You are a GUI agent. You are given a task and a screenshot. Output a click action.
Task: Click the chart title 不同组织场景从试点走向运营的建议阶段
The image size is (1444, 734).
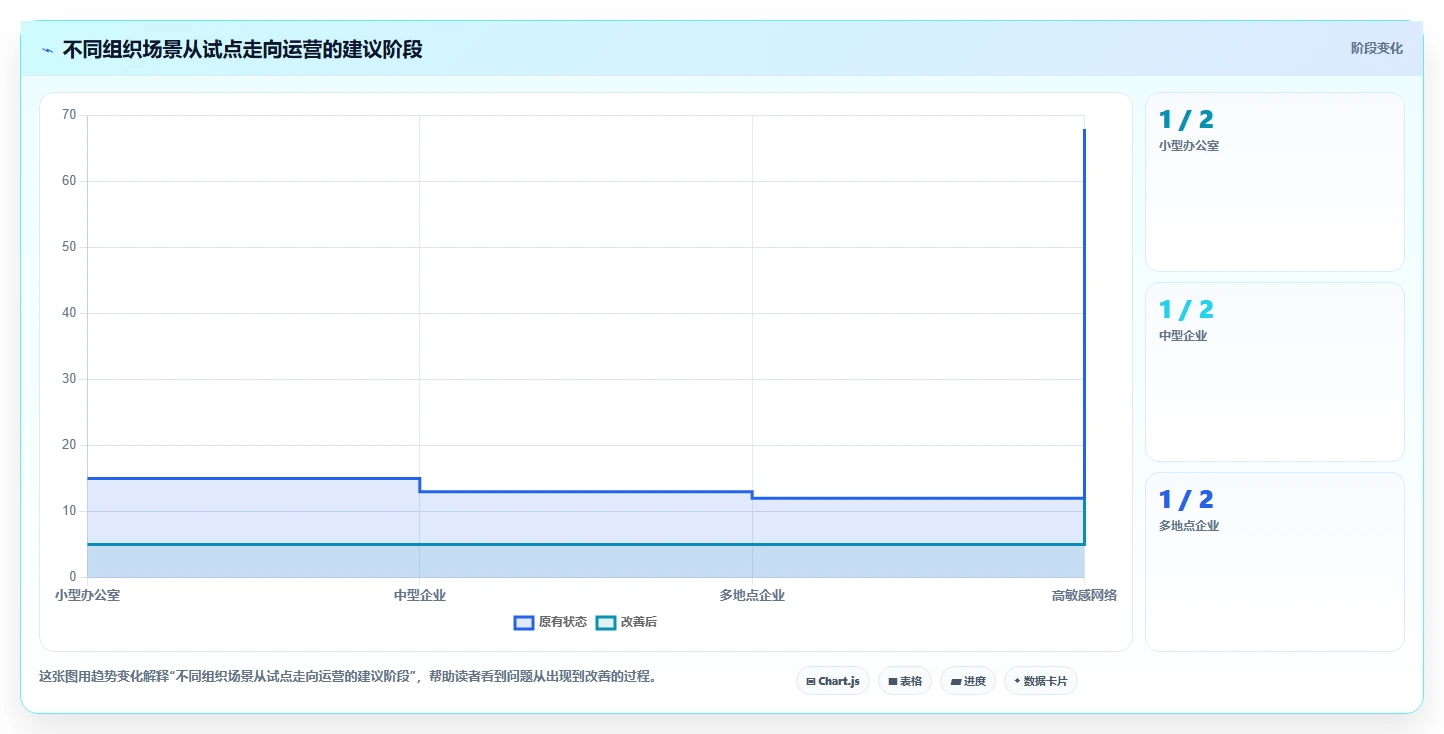(x=242, y=49)
